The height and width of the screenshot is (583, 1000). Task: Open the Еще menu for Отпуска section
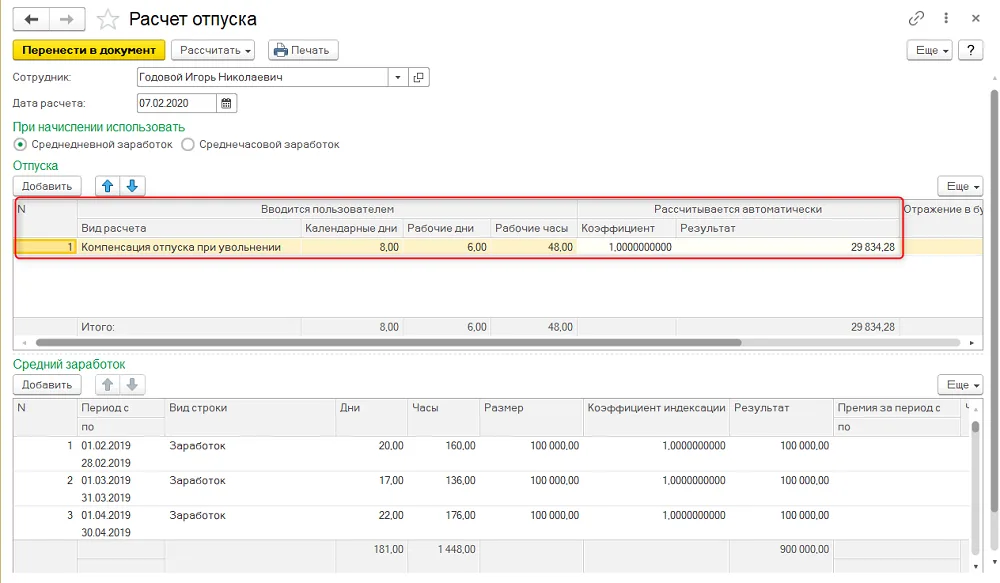pyautogui.click(x=960, y=186)
